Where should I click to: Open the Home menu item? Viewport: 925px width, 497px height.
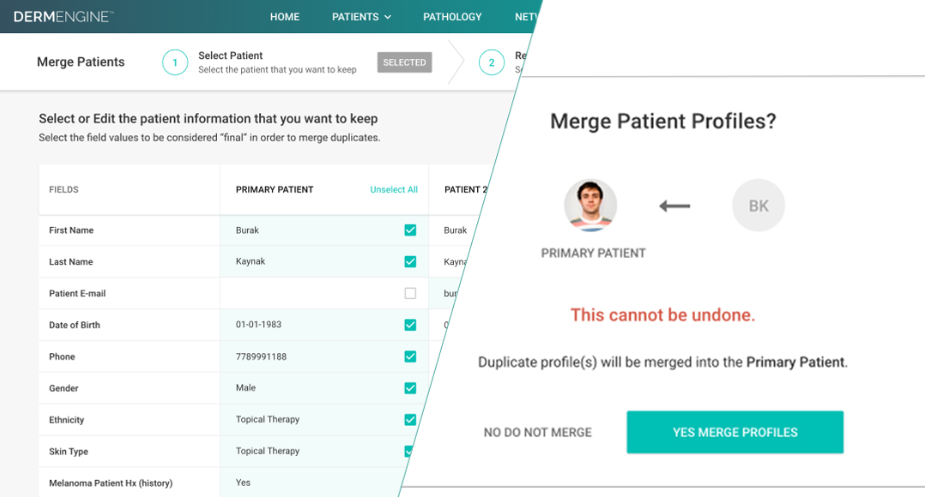[x=285, y=17]
